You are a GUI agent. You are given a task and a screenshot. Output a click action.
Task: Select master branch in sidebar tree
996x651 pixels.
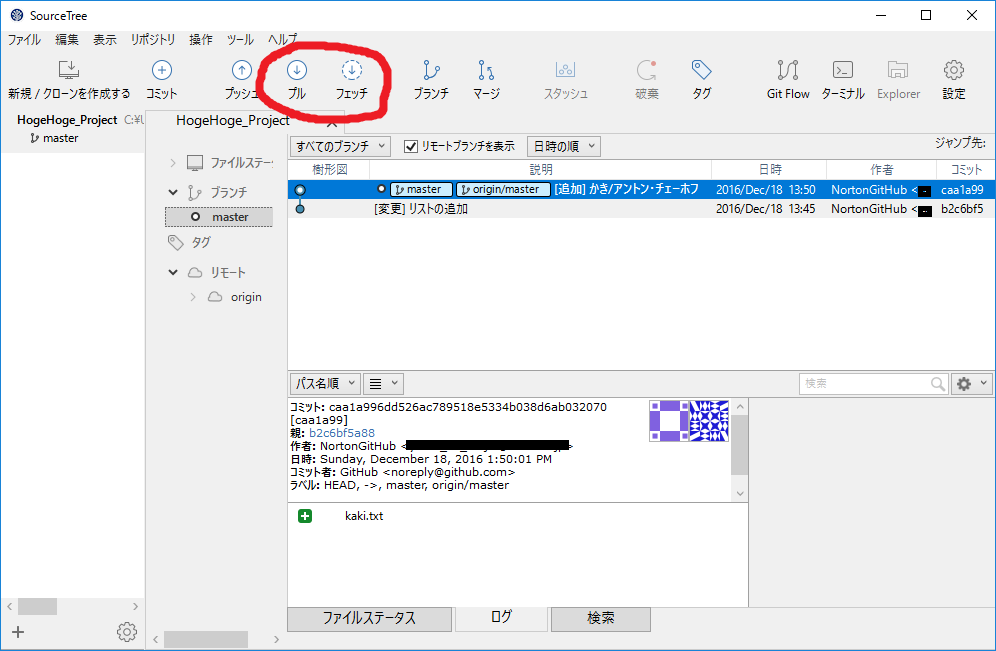pos(219,217)
